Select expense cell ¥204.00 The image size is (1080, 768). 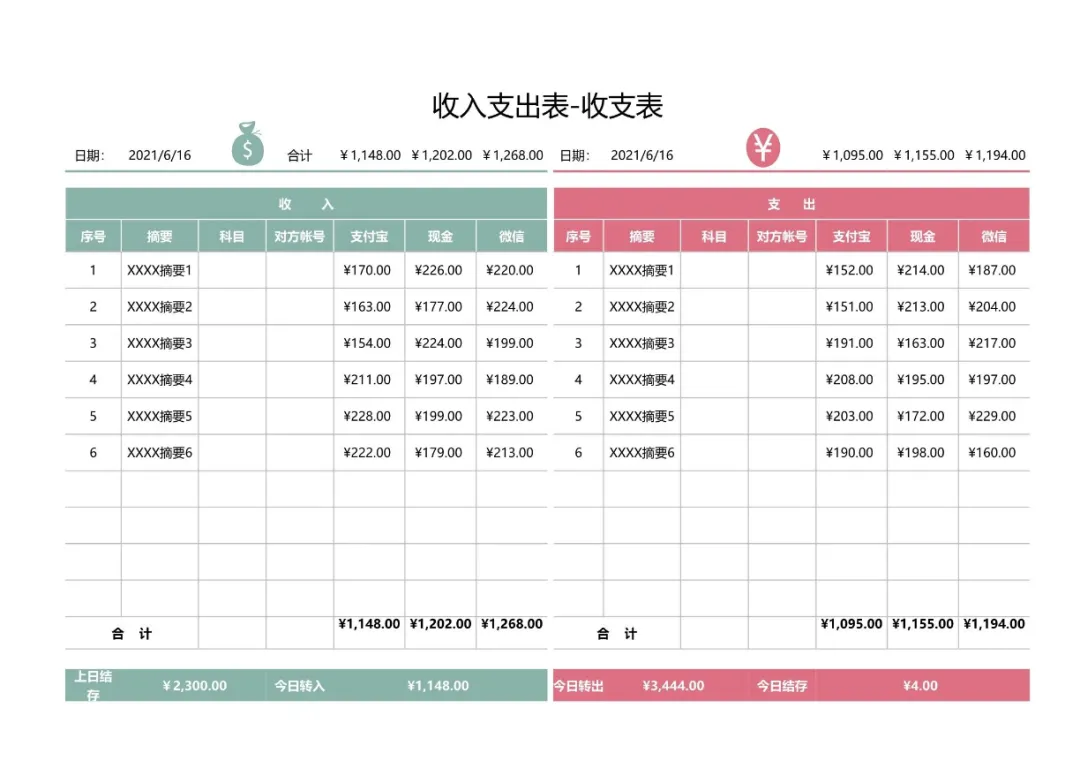pyautogui.click(x=992, y=307)
